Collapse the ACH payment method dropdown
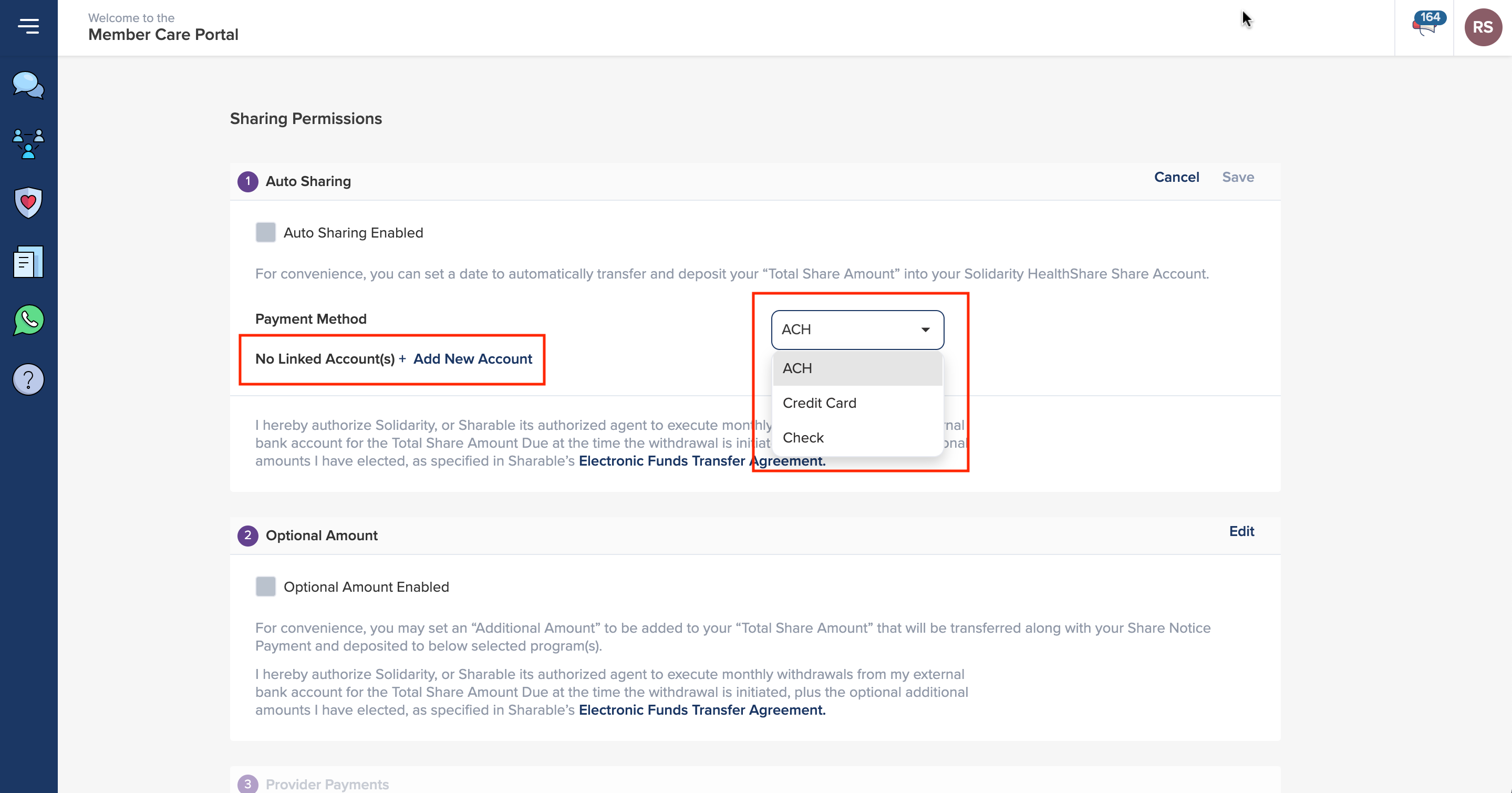 click(x=857, y=329)
